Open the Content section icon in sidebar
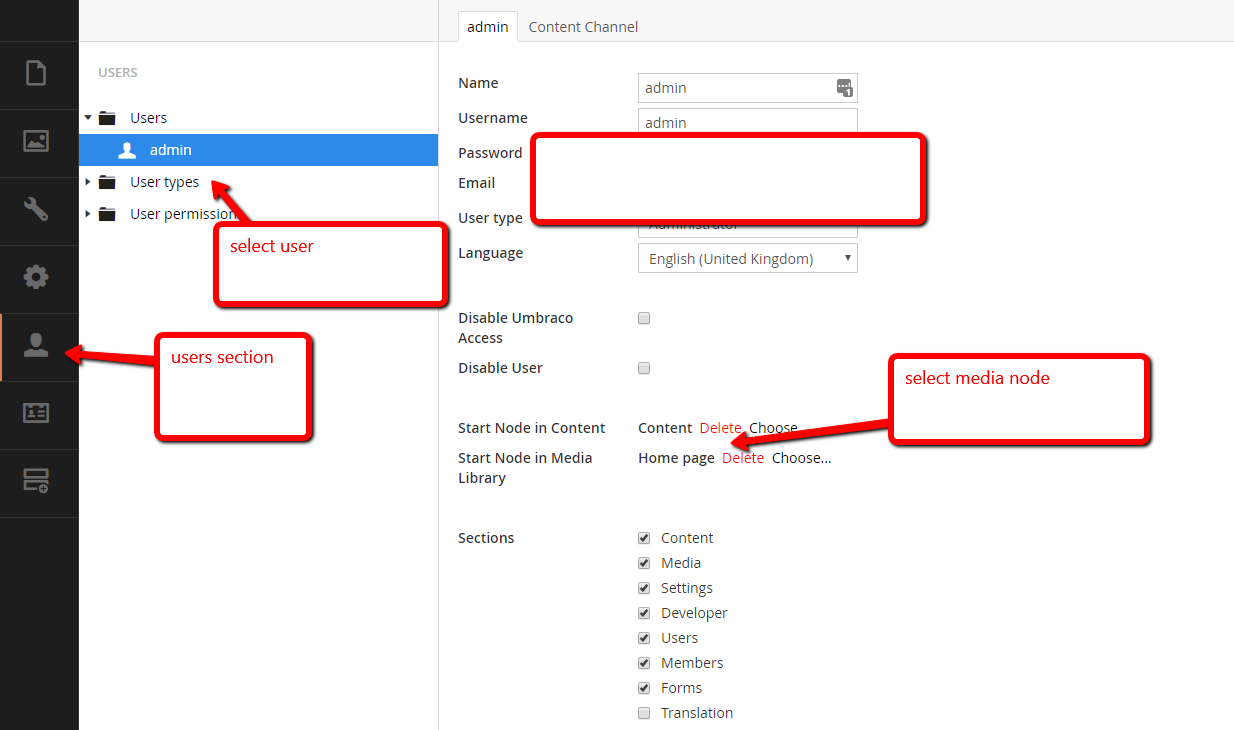 click(x=36, y=74)
